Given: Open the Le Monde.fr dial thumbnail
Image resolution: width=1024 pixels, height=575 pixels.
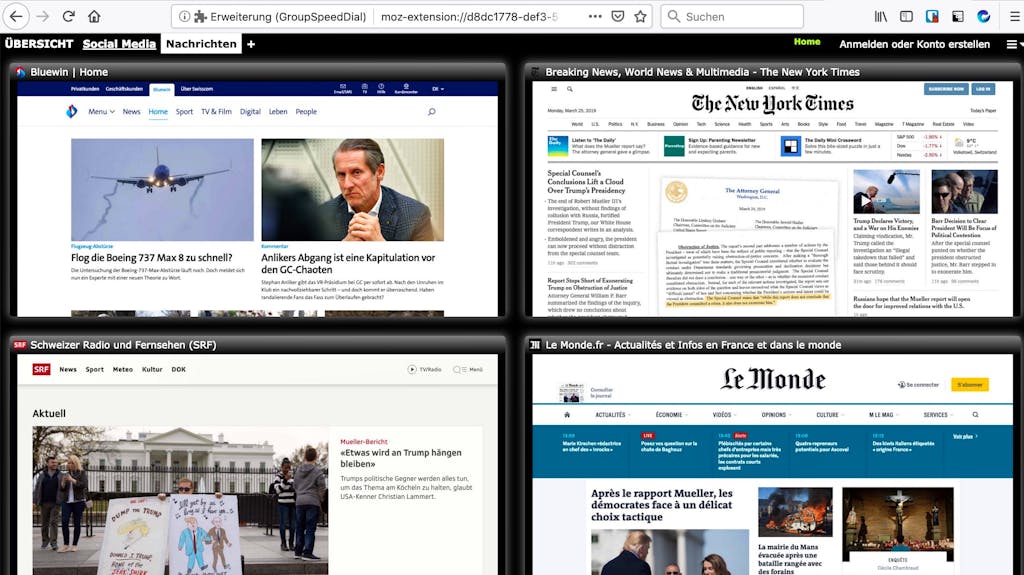Looking at the screenshot, I should (773, 465).
